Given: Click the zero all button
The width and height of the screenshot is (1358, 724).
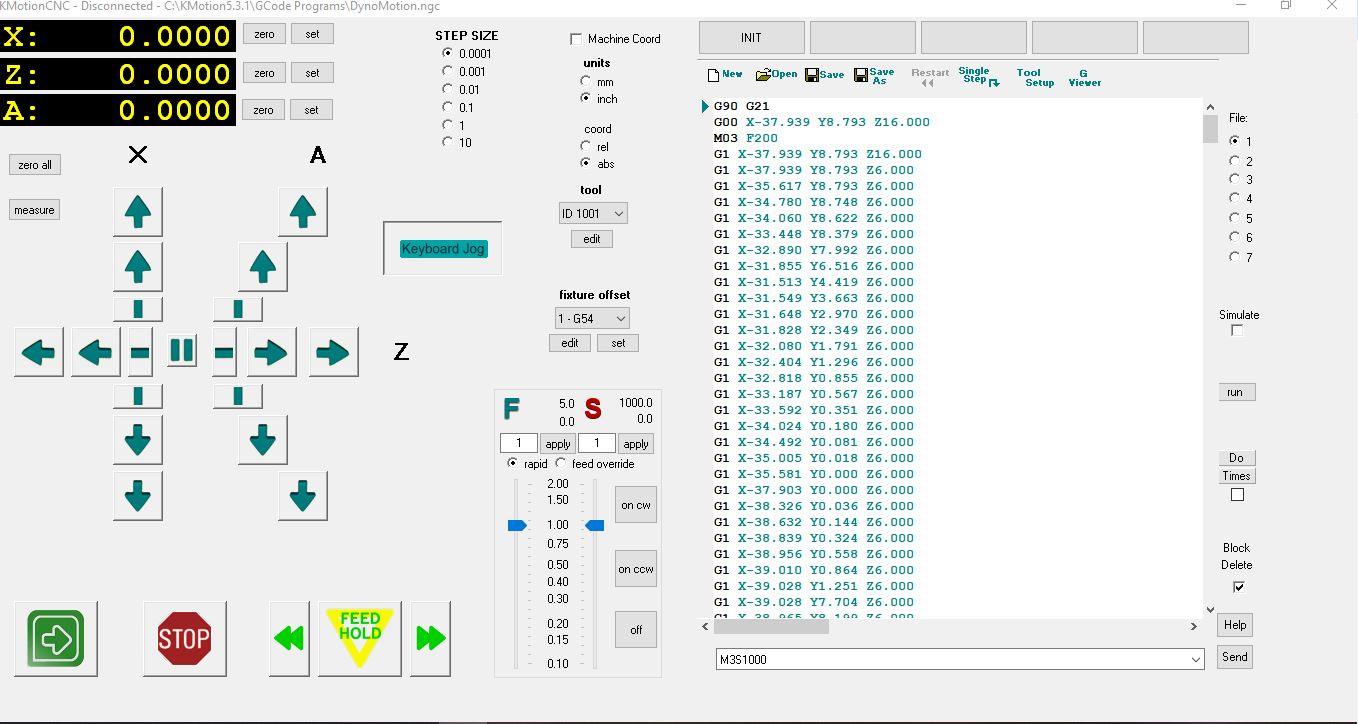Looking at the screenshot, I should [x=35, y=165].
